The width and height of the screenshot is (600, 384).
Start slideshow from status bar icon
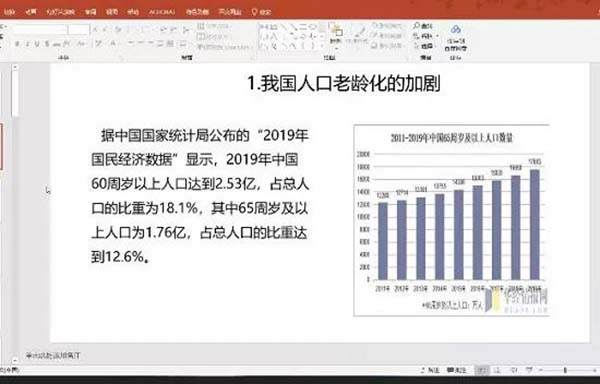[529, 370]
